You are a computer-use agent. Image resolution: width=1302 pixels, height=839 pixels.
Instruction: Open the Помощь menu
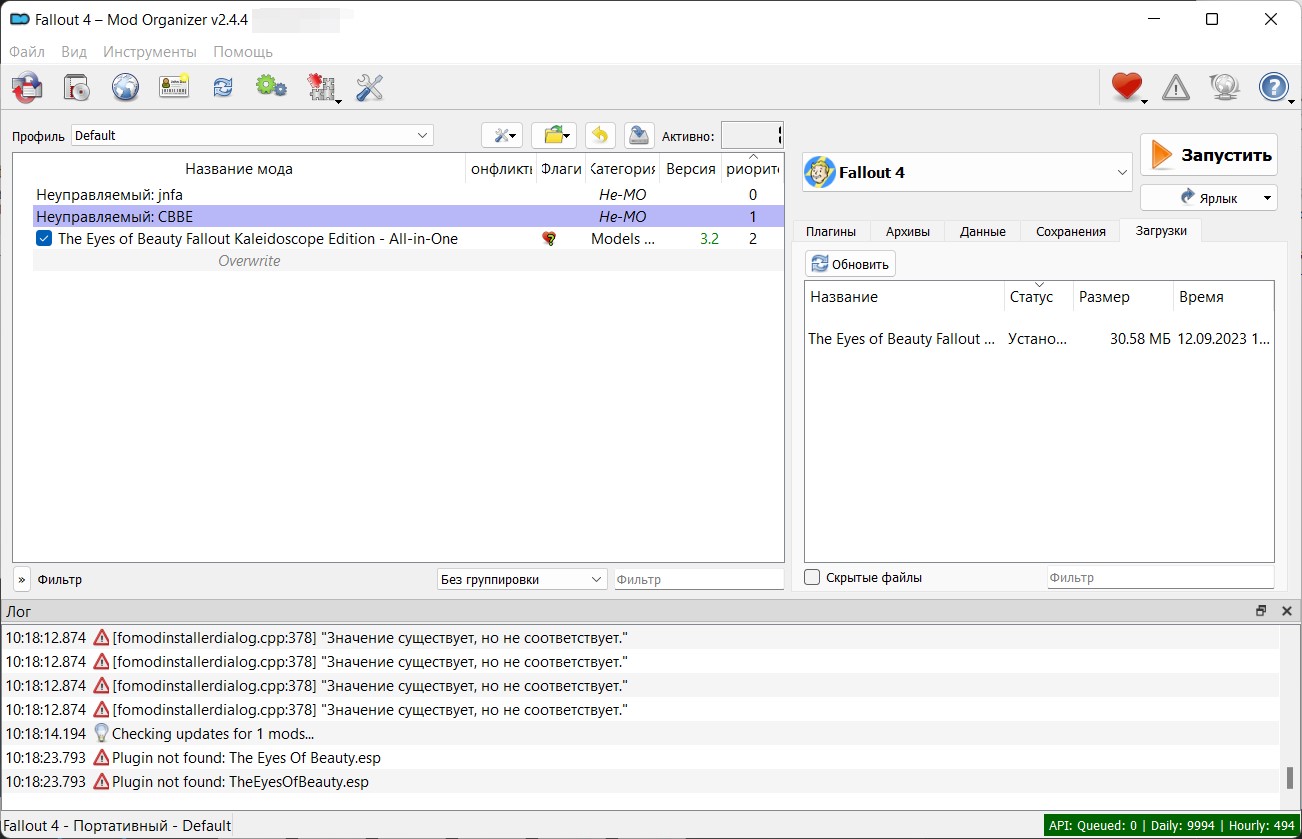pyautogui.click(x=243, y=51)
